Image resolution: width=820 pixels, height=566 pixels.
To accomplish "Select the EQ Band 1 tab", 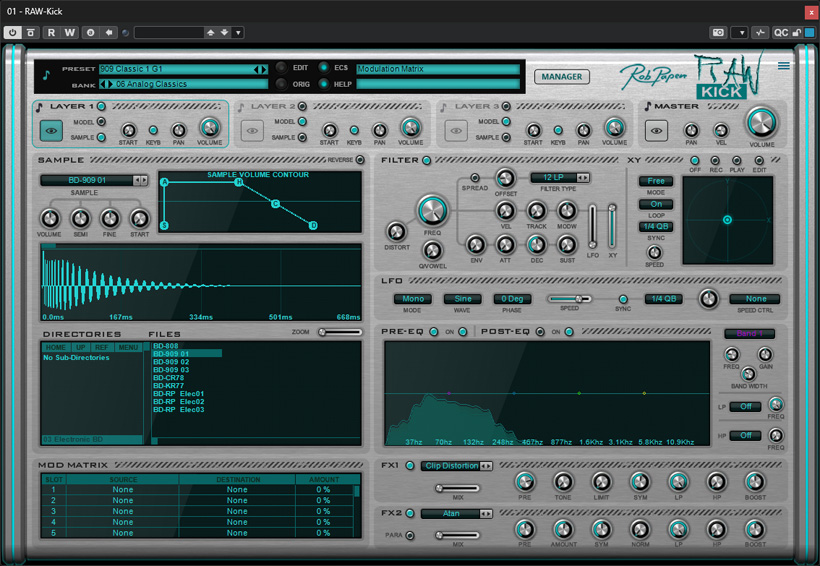I will pos(749,334).
